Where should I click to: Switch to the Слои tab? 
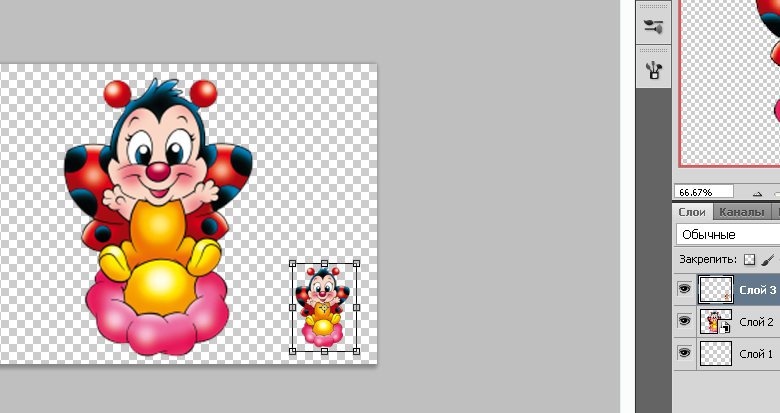pos(692,212)
